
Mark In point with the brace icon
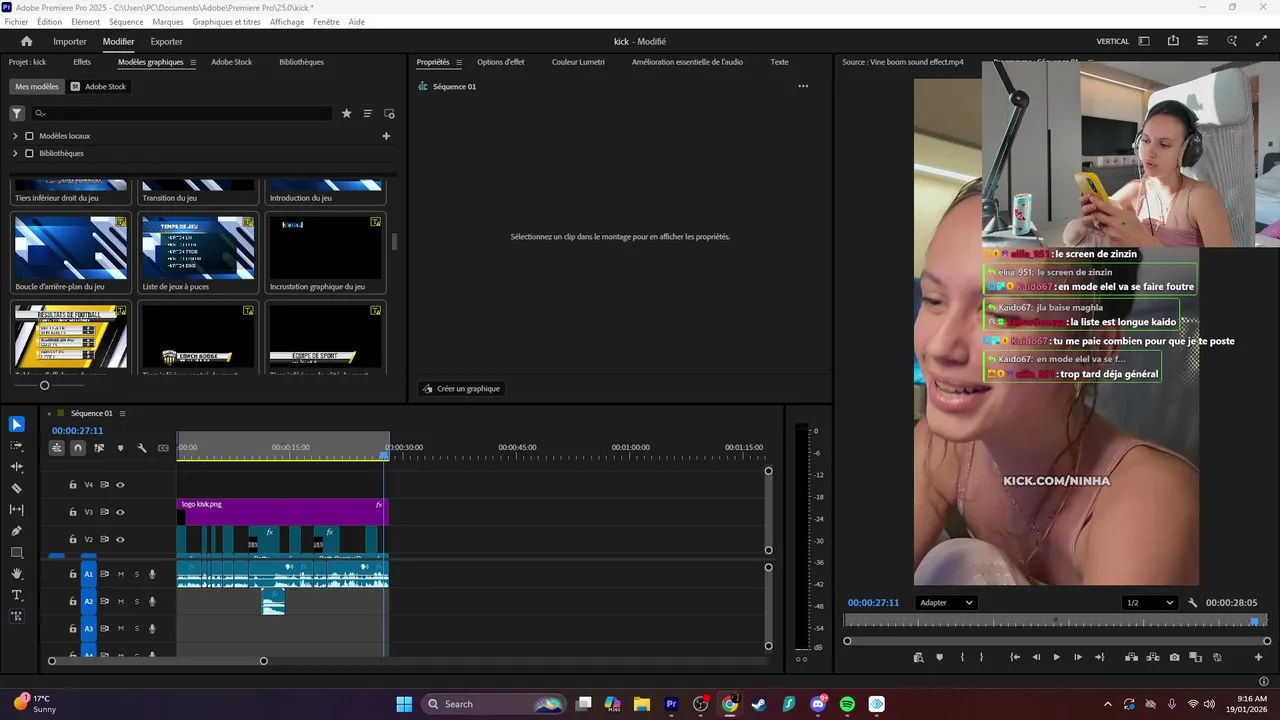pyautogui.click(x=962, y=657)
